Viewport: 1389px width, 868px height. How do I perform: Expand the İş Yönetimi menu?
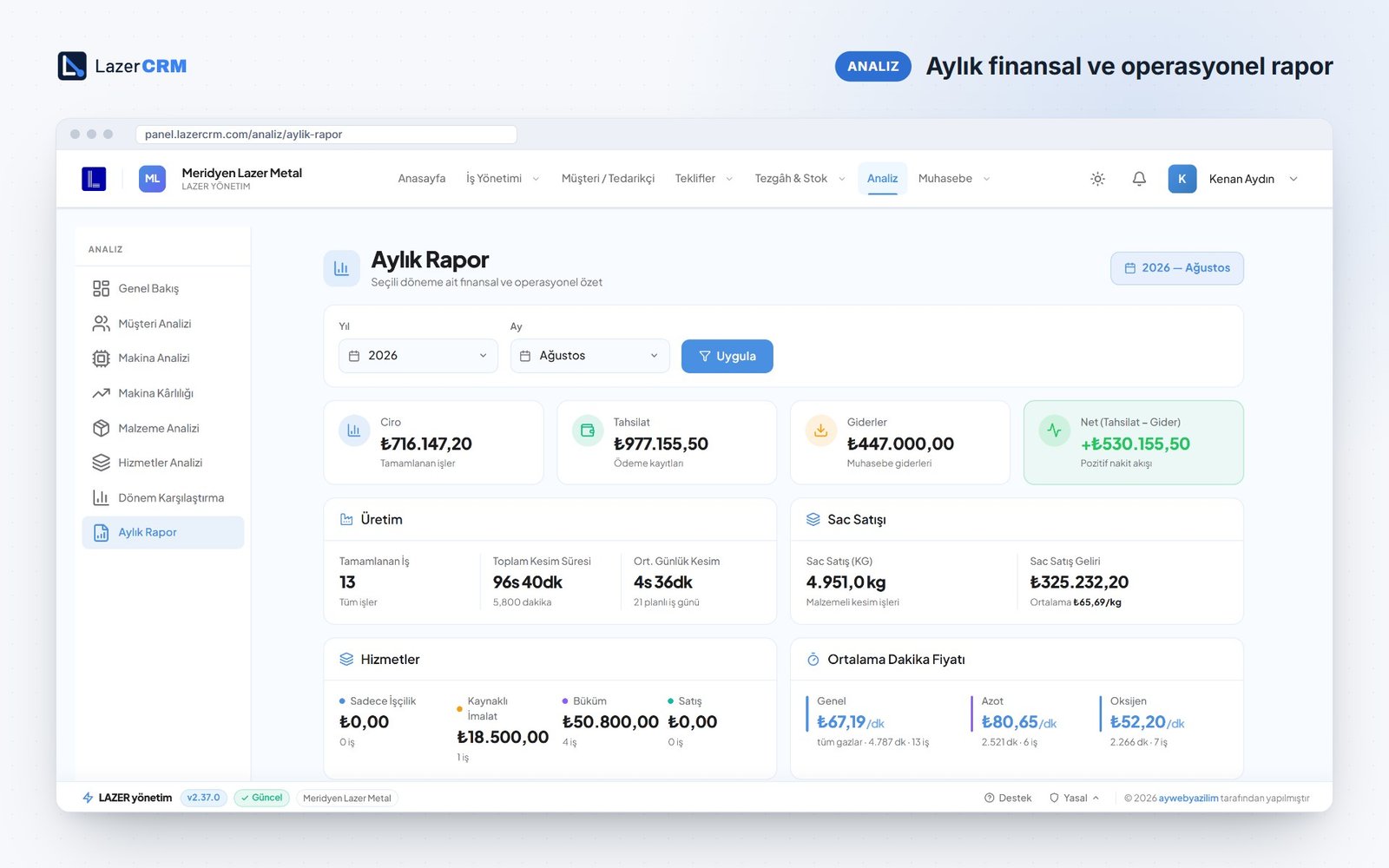click(503, 179)
